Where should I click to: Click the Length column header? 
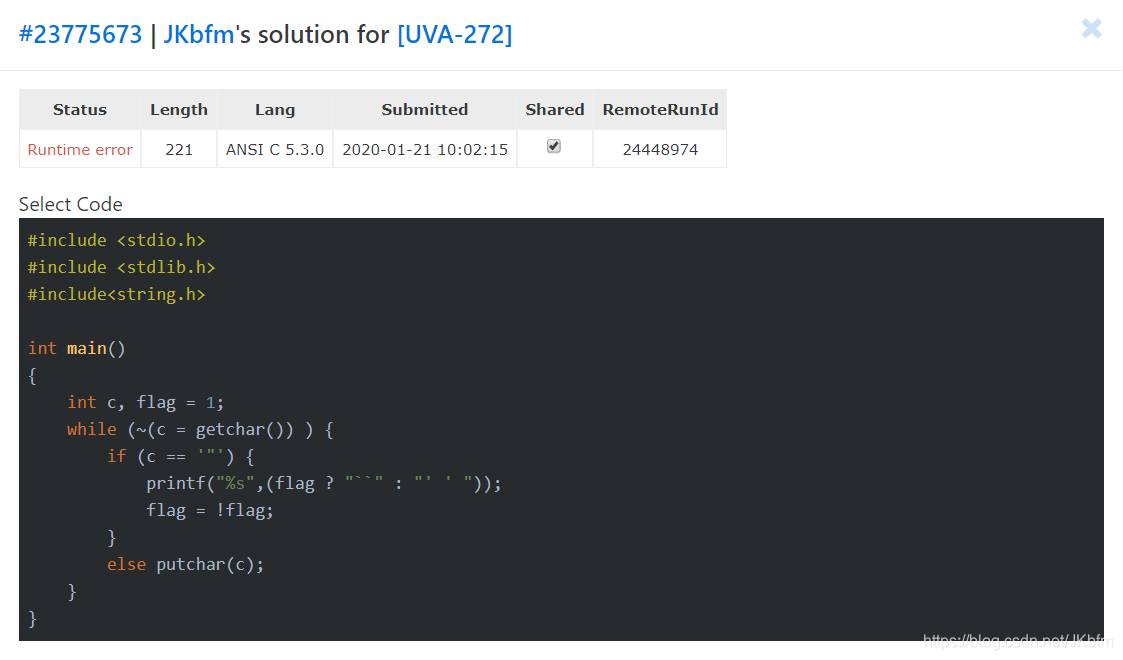[179, 110]
